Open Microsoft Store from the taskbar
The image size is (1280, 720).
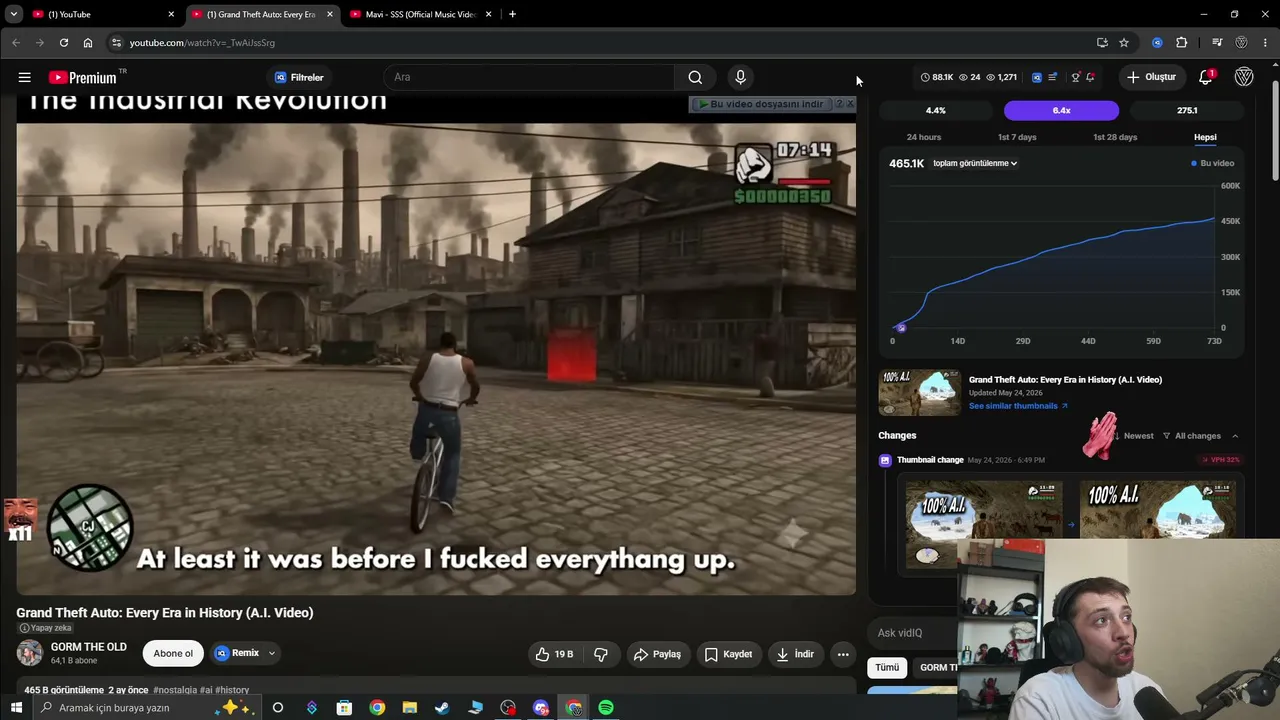[344, 708]
